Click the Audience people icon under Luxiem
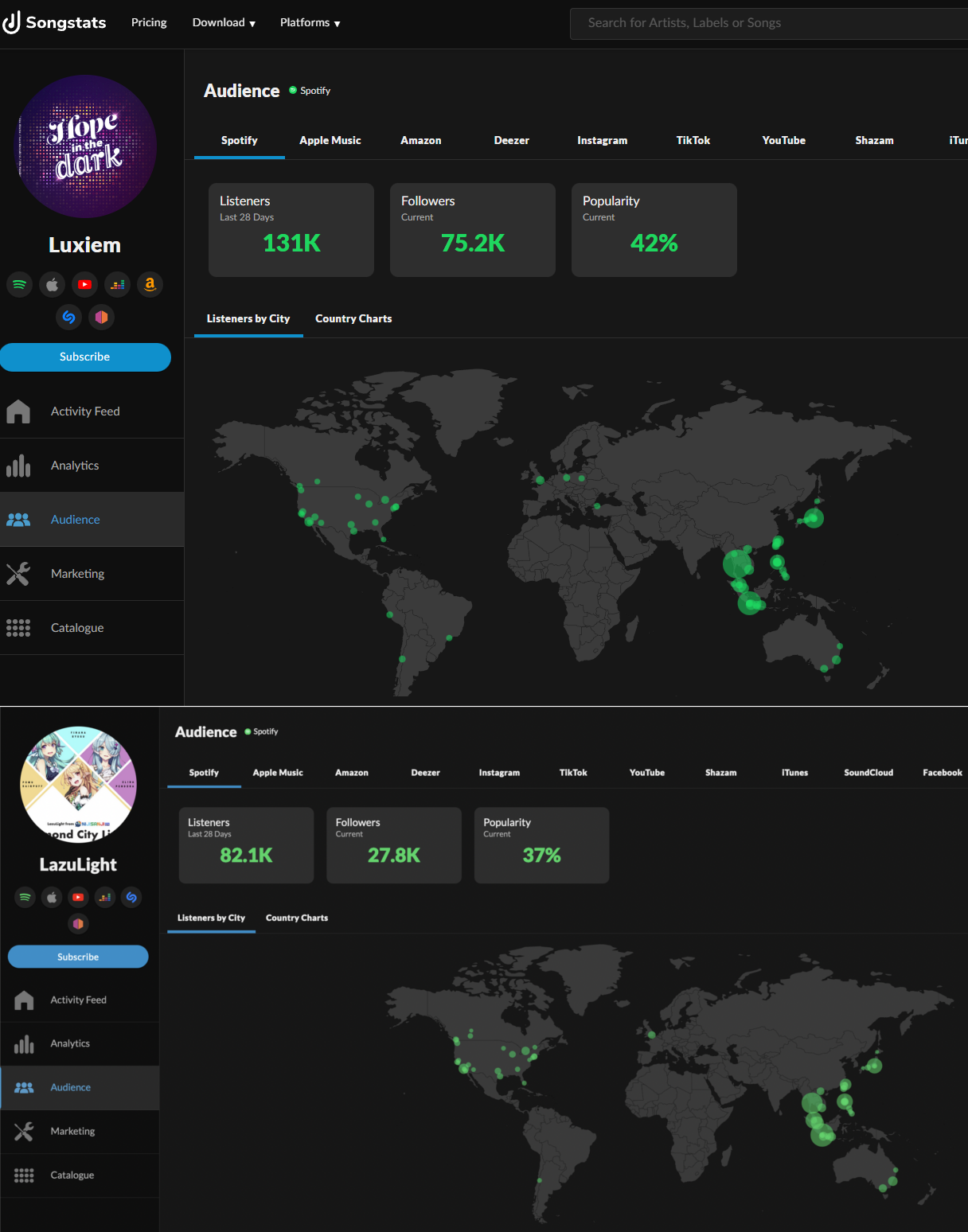The height and width of the screenshot is (1232, 968). tap(18, 520)
